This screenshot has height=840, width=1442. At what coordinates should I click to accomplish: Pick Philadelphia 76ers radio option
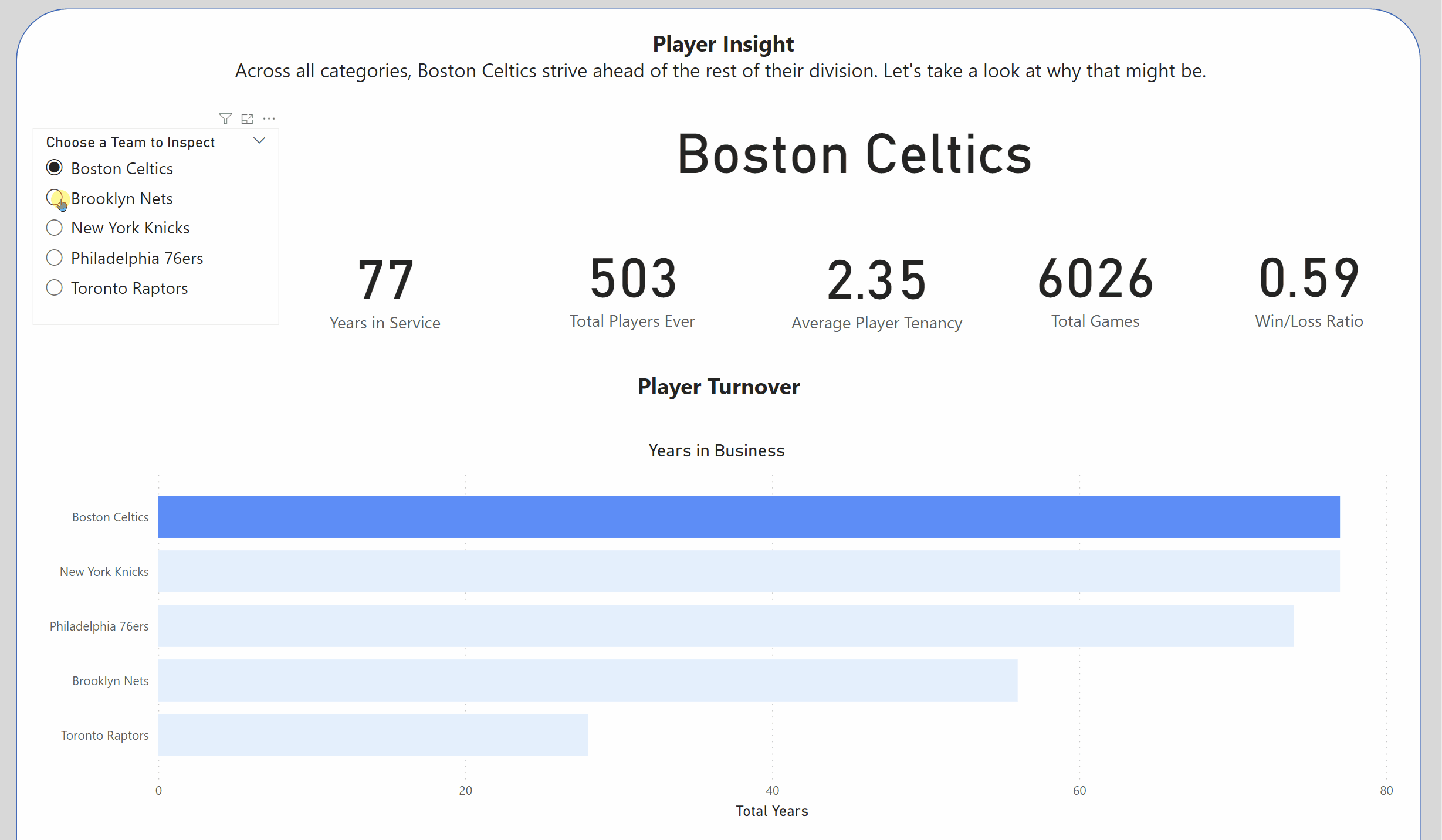[55, 258]
